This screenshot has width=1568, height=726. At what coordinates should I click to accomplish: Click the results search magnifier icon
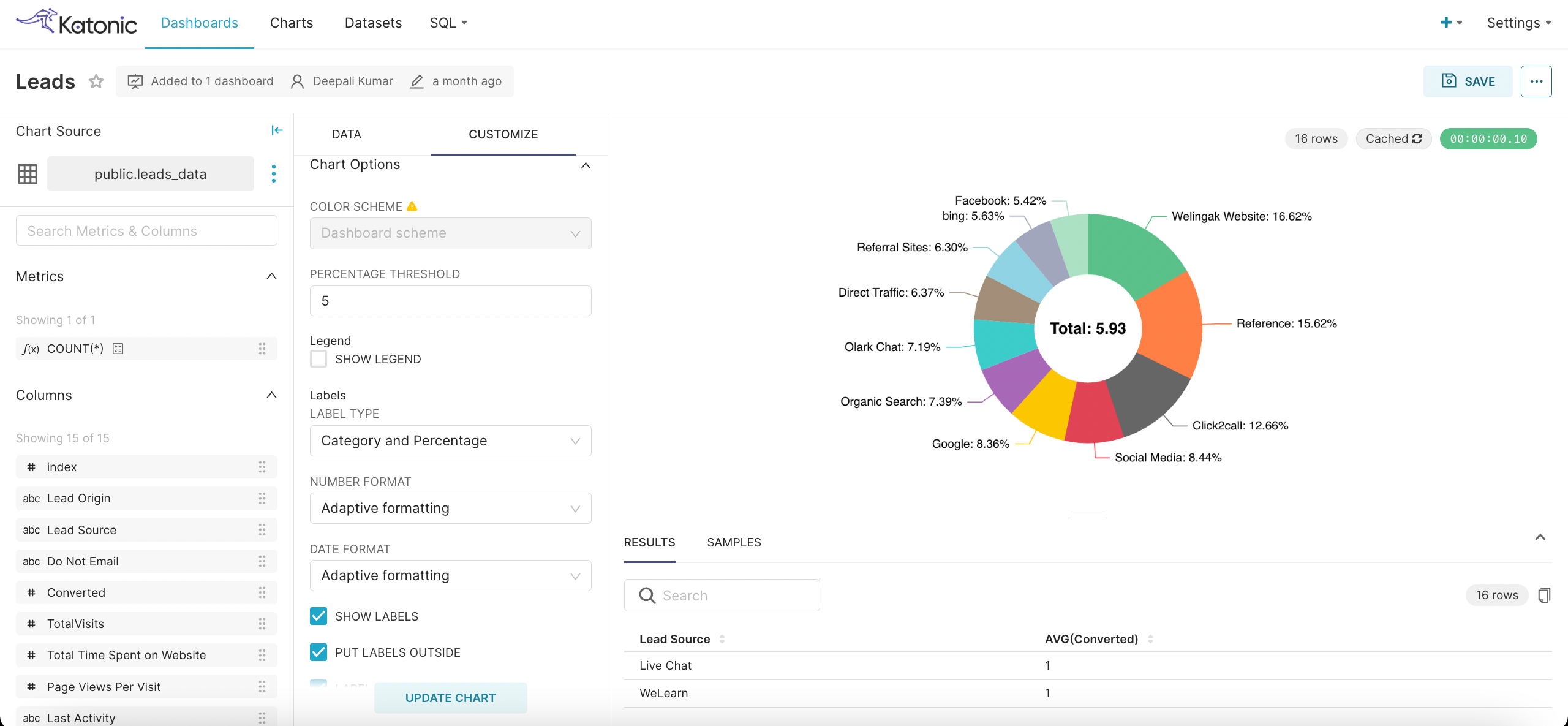647,596
